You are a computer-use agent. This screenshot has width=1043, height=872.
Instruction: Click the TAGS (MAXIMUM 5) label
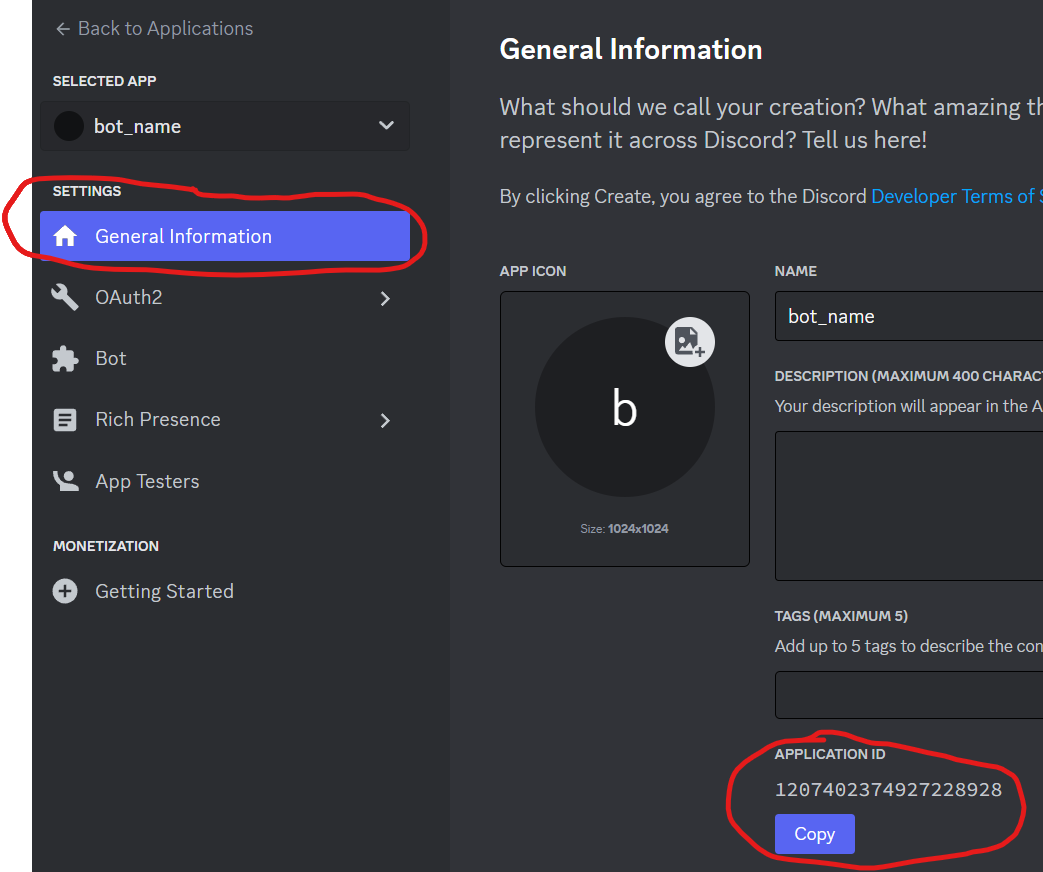pyautogui.click(x=841, y=616)
